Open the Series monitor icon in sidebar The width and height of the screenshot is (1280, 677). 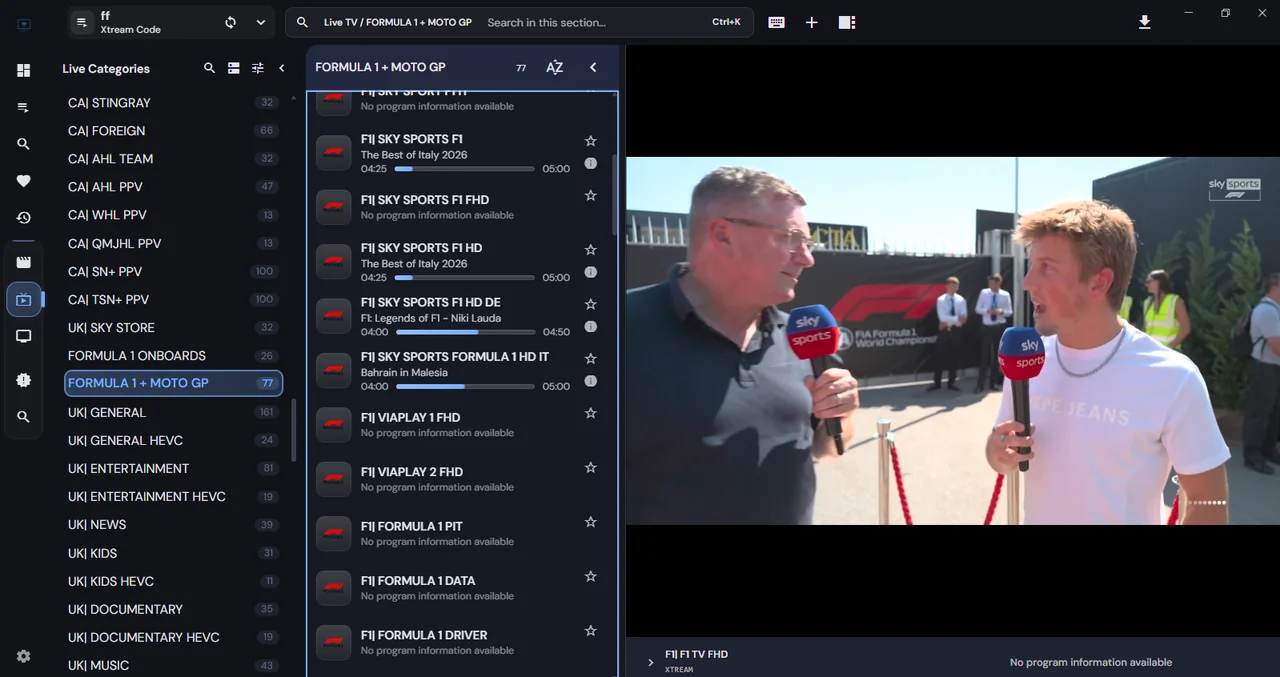point(23,336)
